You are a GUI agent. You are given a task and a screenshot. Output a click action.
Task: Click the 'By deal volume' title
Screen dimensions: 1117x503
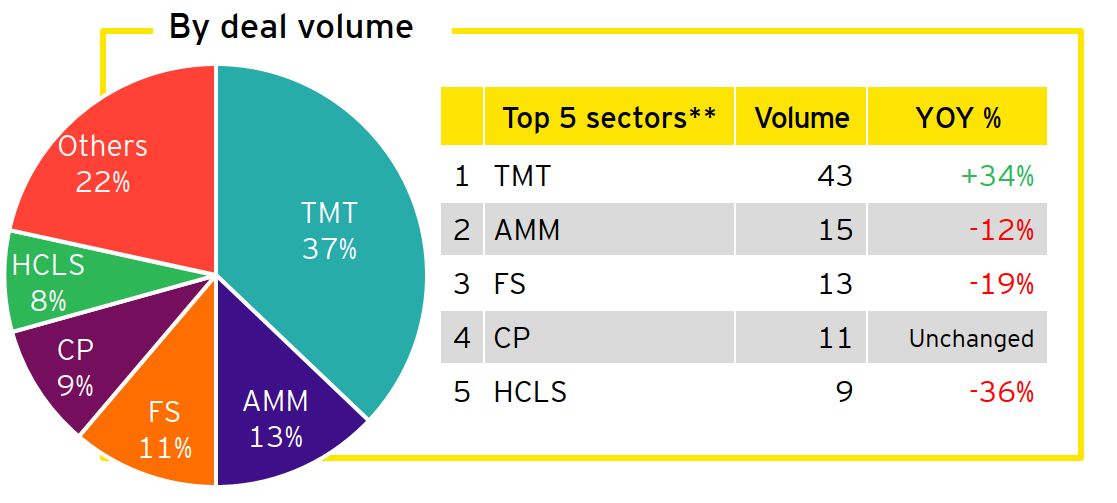[290, 27]
